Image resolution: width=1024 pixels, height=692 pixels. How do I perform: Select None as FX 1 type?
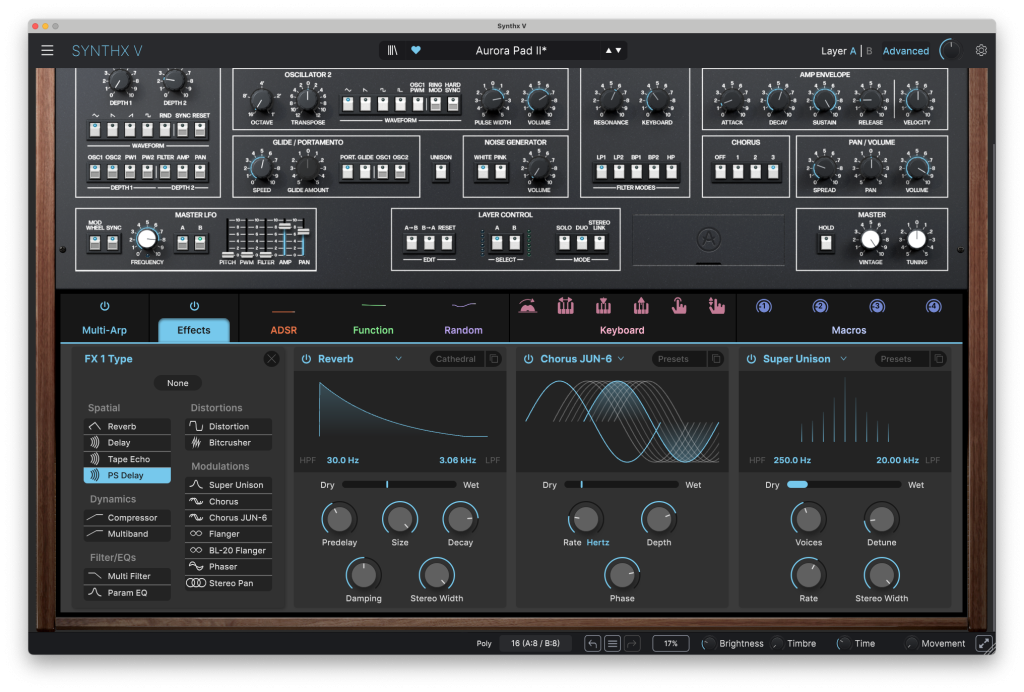pyautogui.click(x=178, y=383)
